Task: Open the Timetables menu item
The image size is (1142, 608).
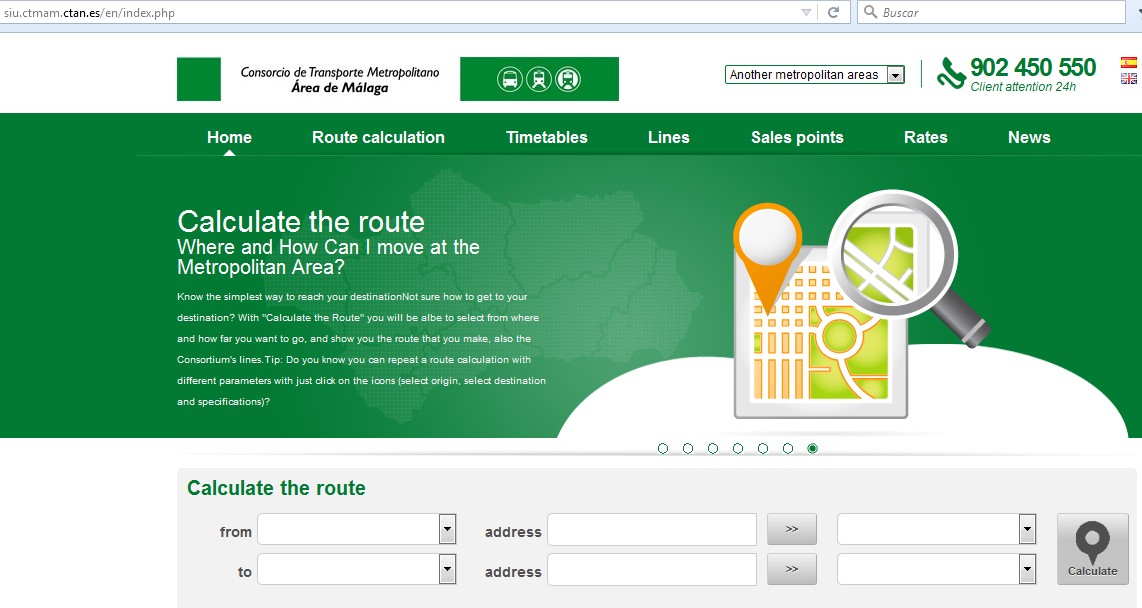Action: (546, 138)
